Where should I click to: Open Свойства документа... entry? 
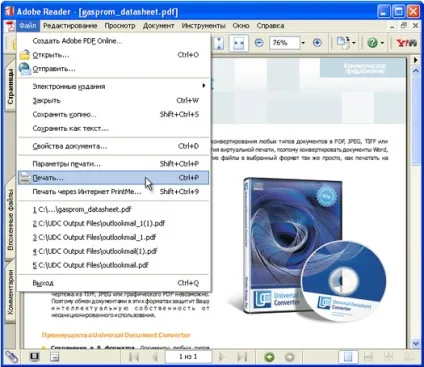pos(113,146)
